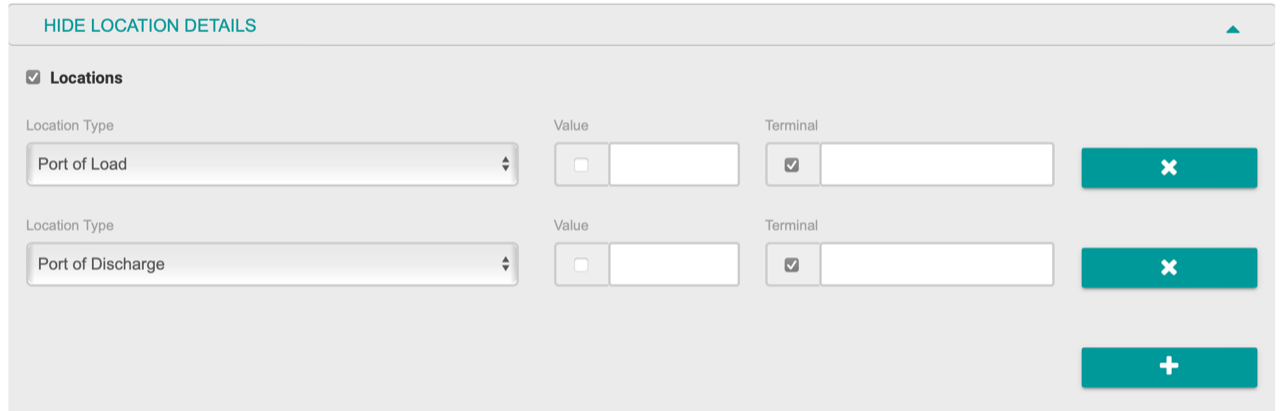1280x411 pixels.
Task: Enable Value checkbox for Port of Load
Action: pos(581,165)
